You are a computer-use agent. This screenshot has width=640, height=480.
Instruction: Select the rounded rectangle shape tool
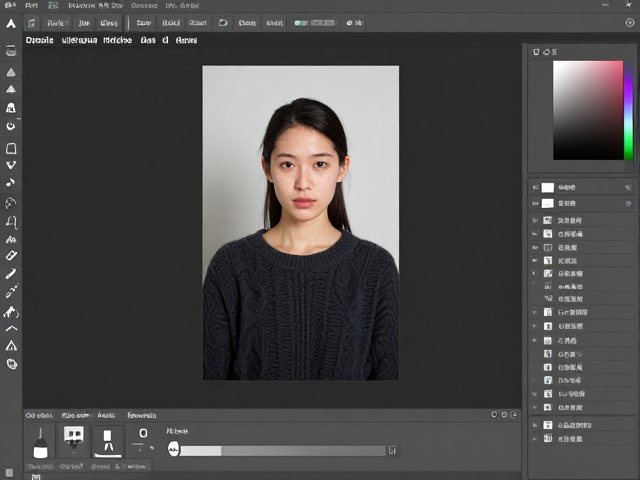pyautogui.click(x=11, y=148)
